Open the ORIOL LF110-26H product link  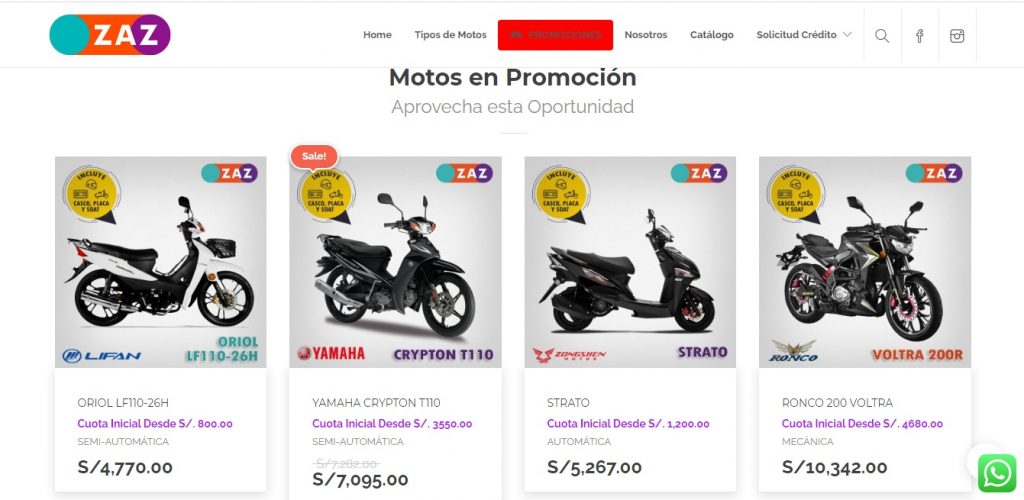(123, 403)
